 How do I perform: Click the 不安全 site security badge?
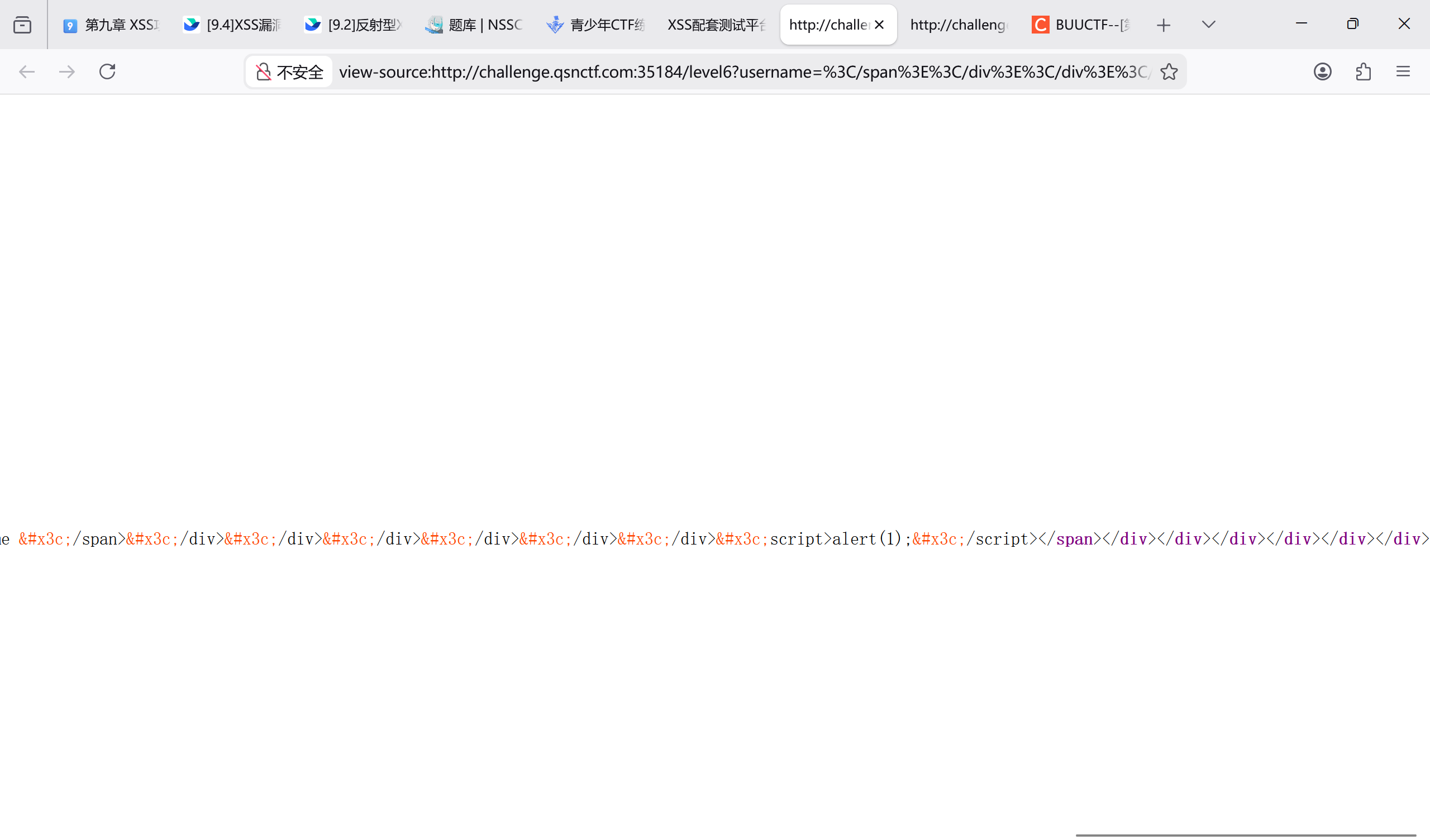289,71
